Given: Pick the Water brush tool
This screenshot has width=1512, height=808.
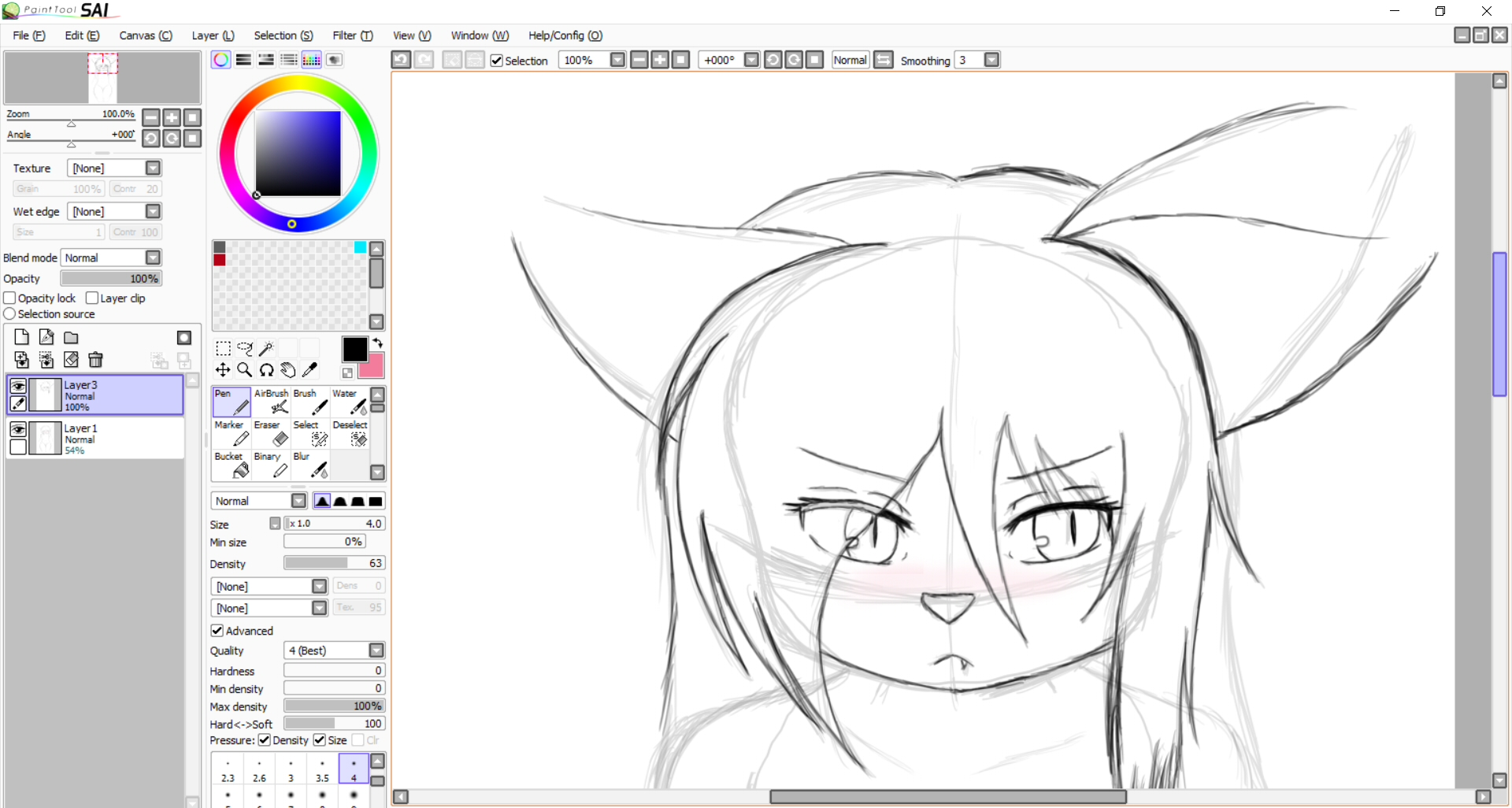Looking at the screenshot, I should [x=350, y=402].
